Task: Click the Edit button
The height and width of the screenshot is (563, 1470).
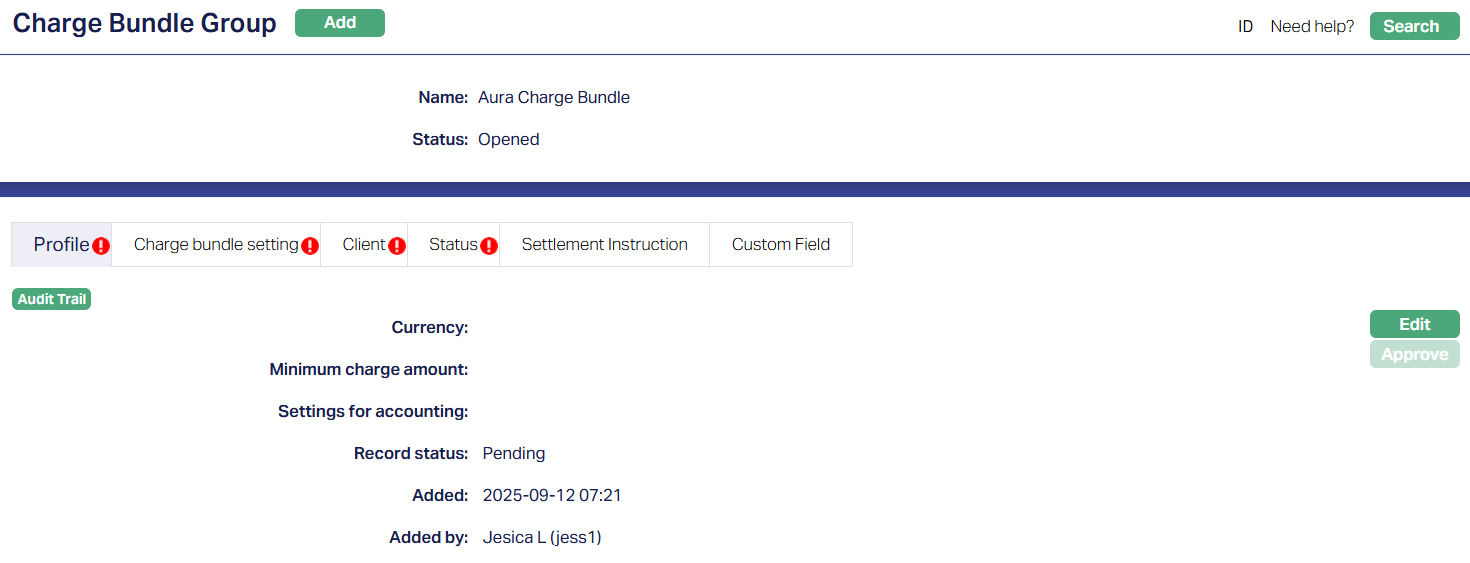Action: click(x=1414, y=324)
